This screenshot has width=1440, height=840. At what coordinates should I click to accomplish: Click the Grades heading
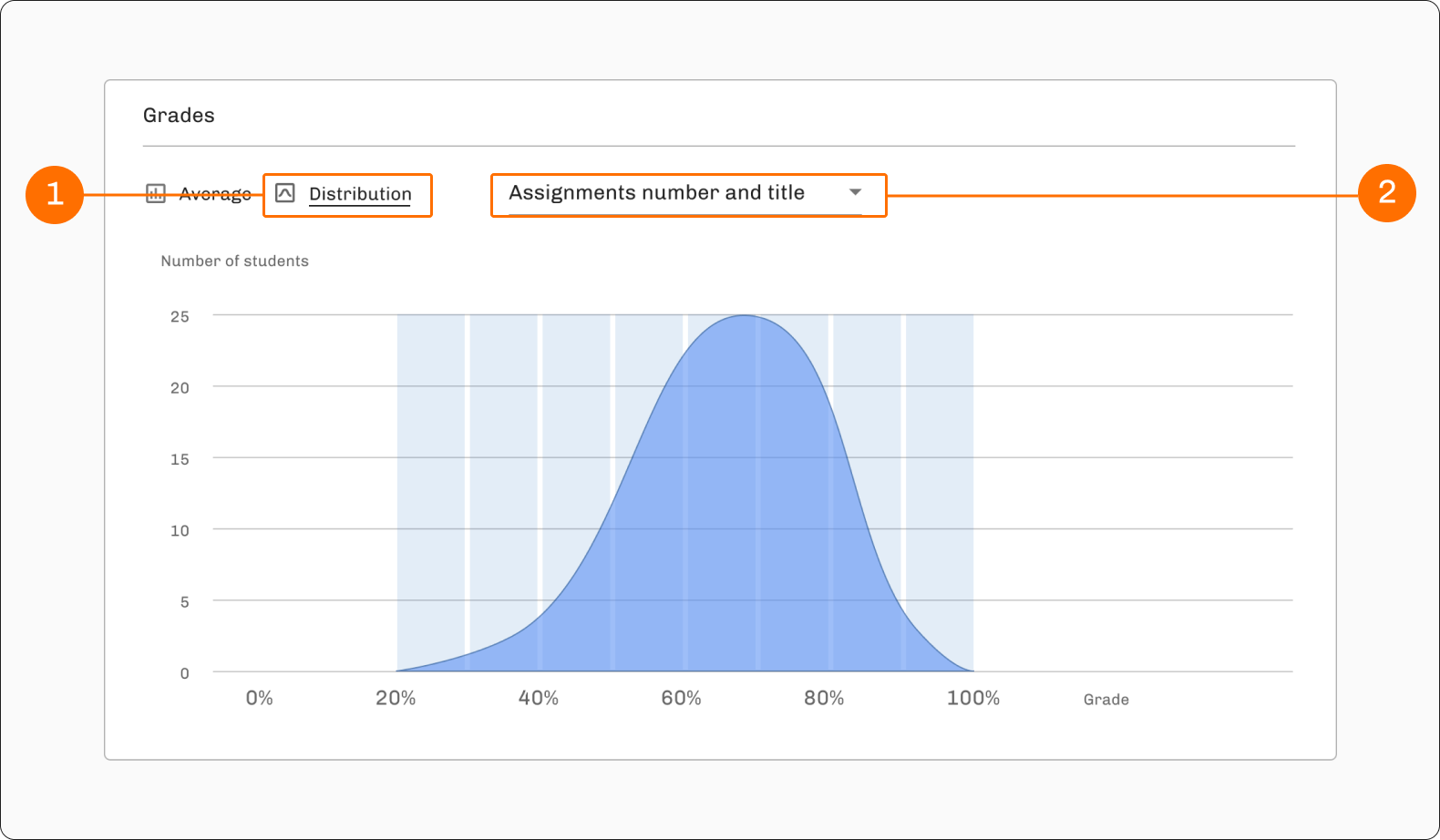pos(179,116)
